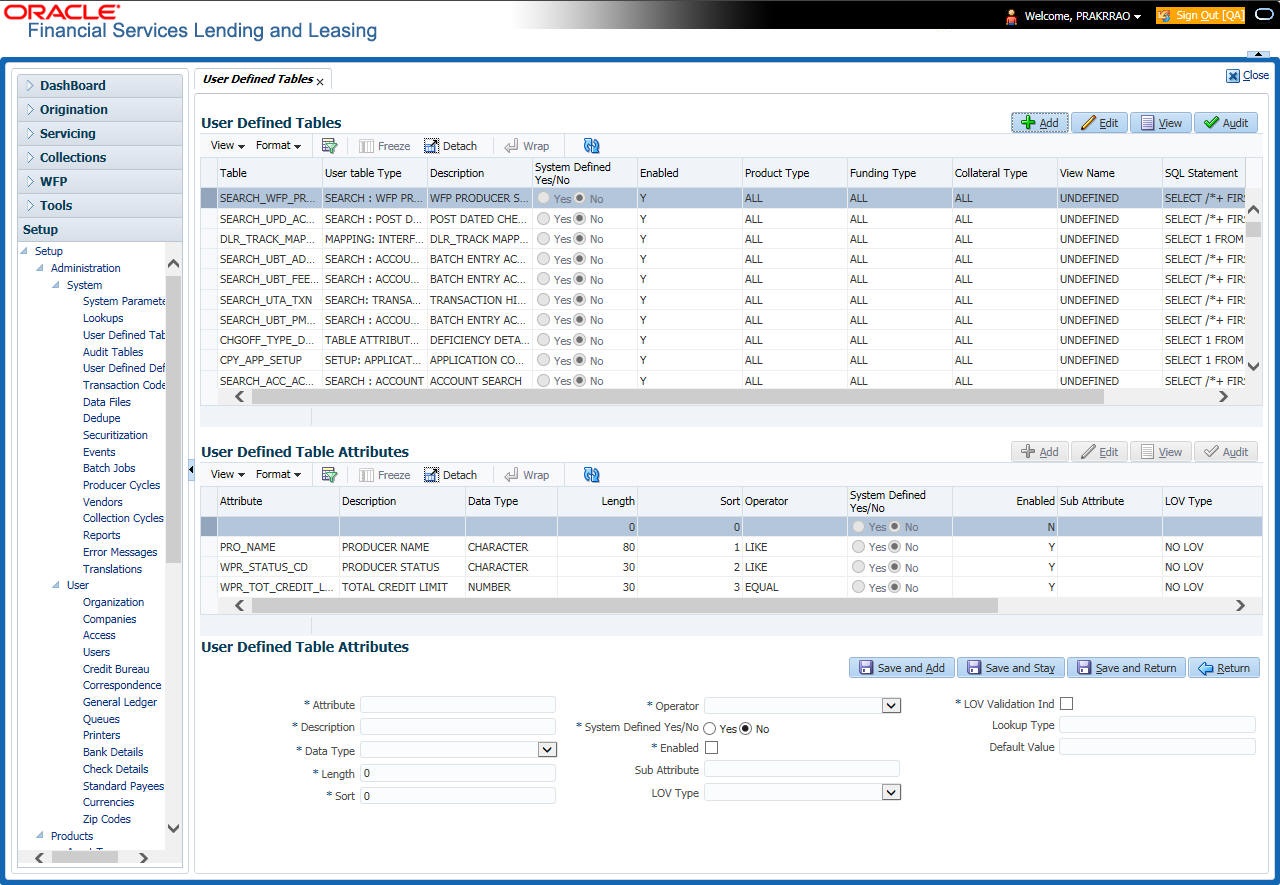Select Yes radio for System Defined in form
The height and width of the screenshot is (885, 1280).
(x=710, y=729)
